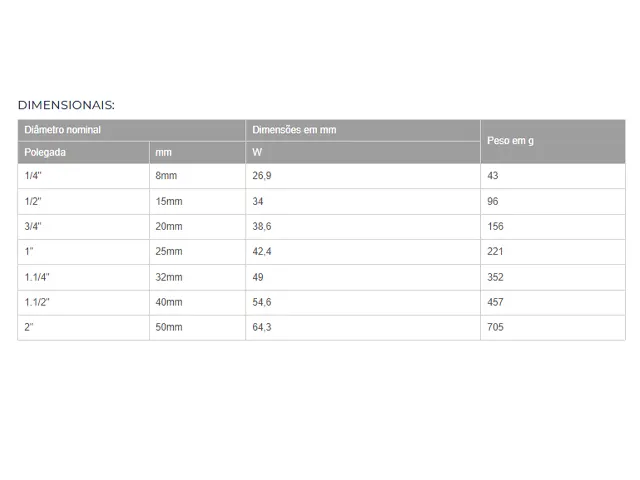Select the Diâmetro nominal header cell
The image size is (640, 480).
coord(131,131)
